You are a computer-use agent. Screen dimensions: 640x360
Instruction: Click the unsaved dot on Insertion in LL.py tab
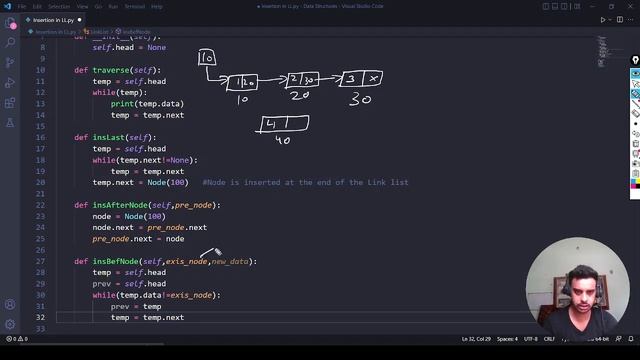80,20
